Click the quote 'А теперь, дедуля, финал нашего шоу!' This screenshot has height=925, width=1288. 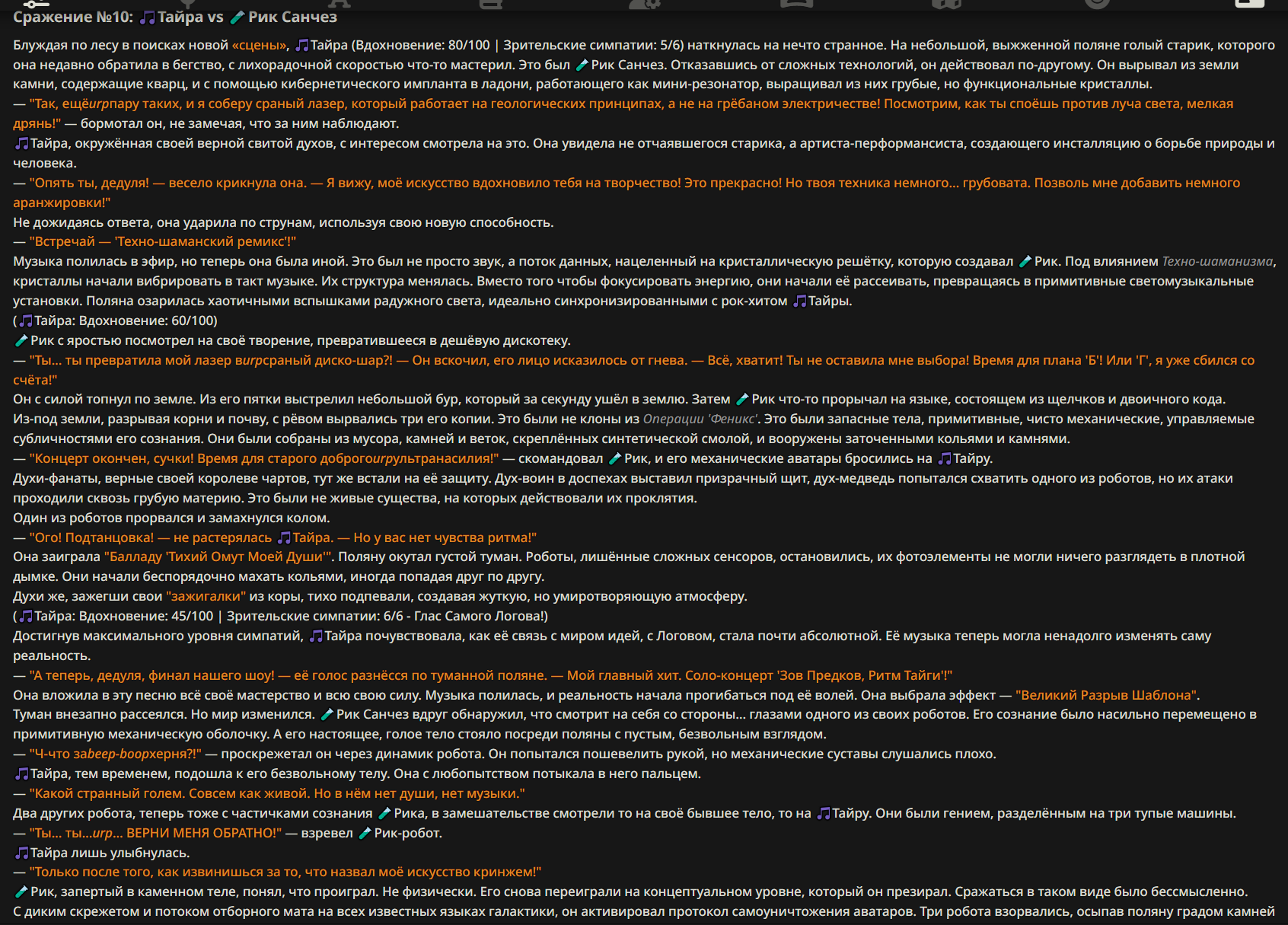pos(154,675)
